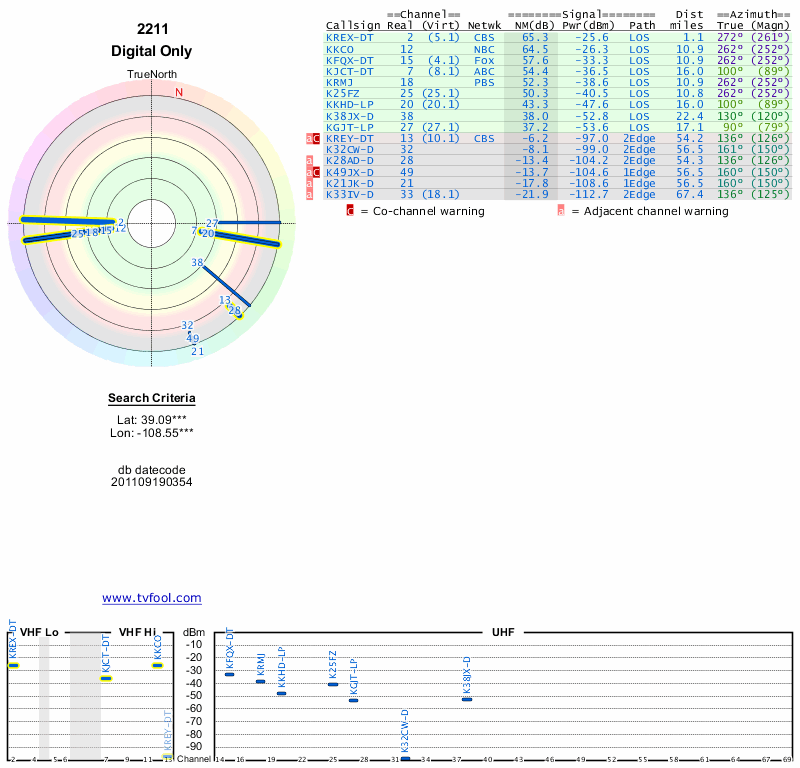Click the KFQX-DT signal bar in UHF chart
800x768 pixels.
[230, 674]
